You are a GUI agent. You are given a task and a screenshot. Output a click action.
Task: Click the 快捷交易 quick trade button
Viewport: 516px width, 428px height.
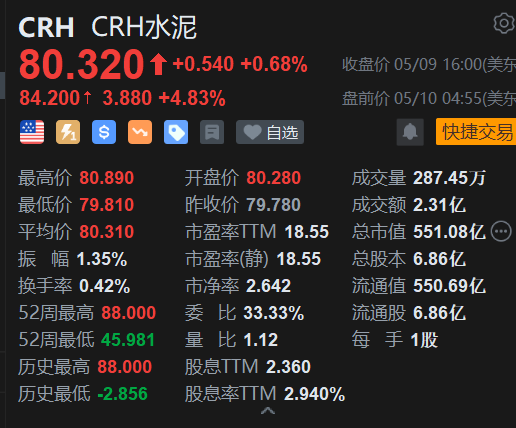[476, 132]
